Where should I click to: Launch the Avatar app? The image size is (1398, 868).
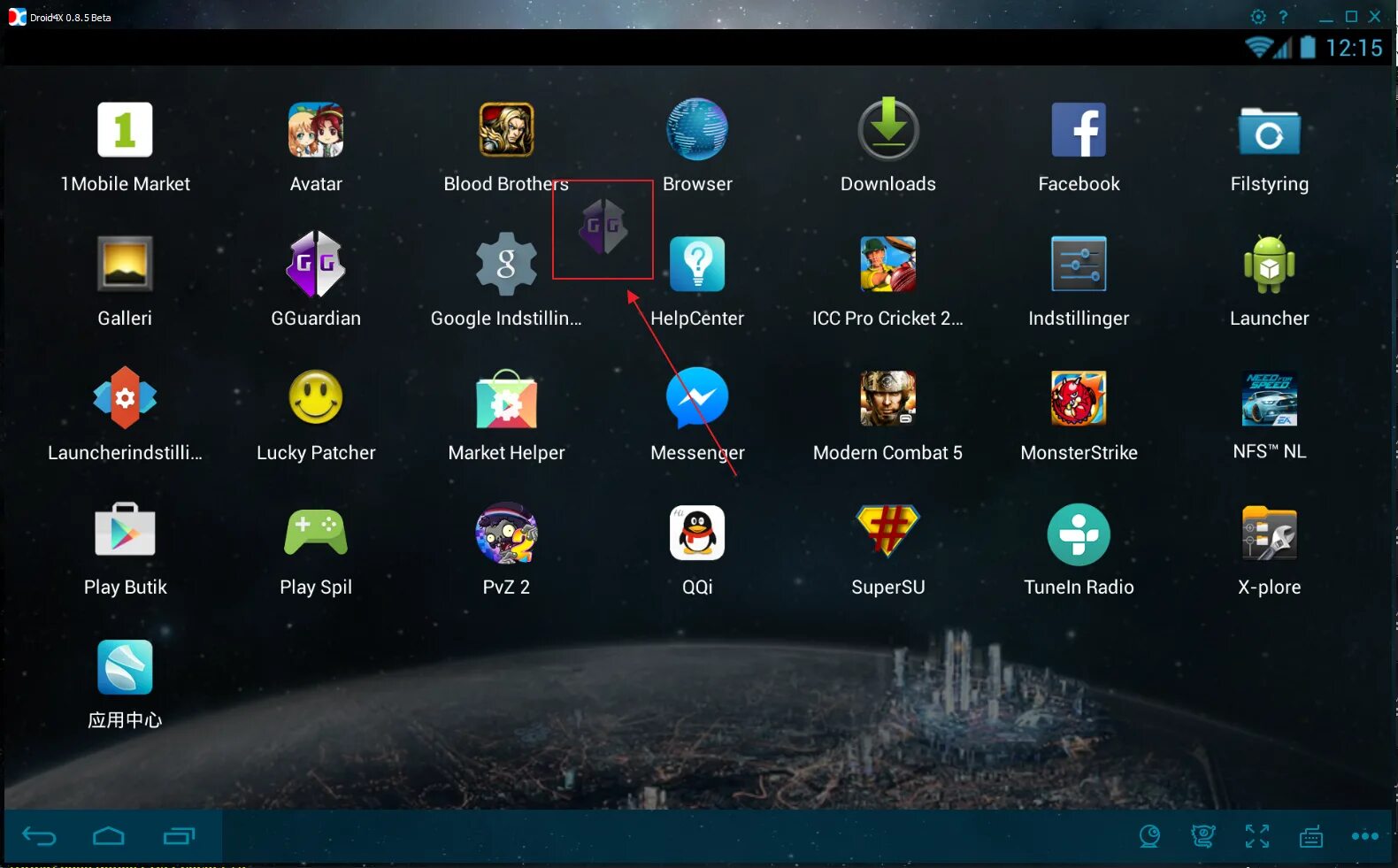point(316,130)
